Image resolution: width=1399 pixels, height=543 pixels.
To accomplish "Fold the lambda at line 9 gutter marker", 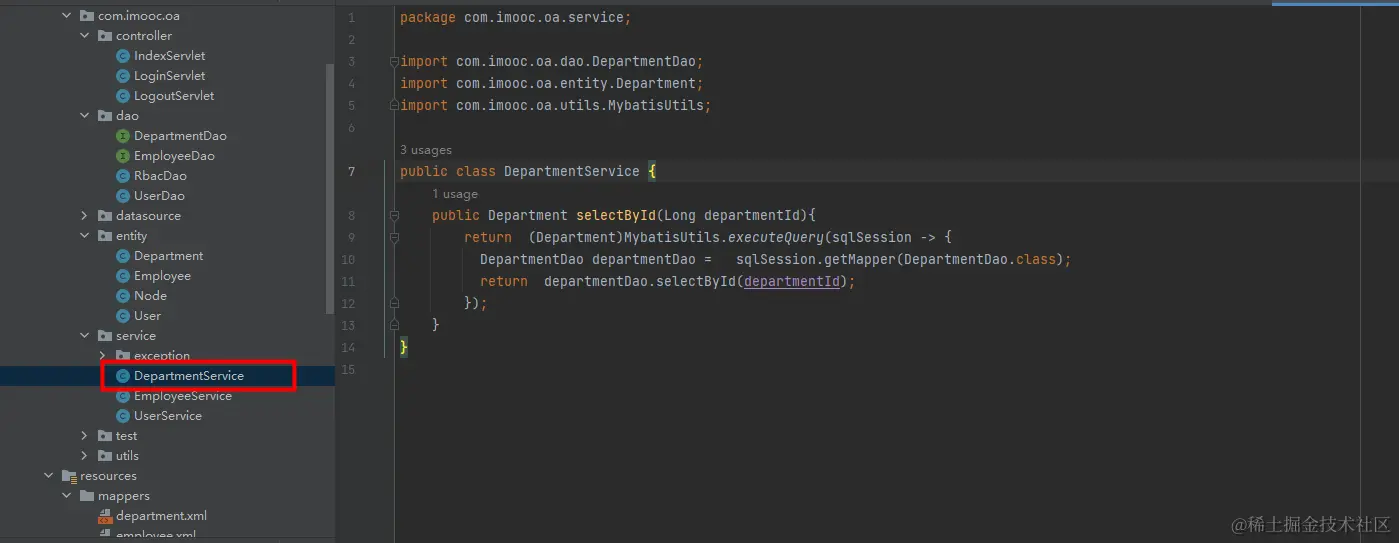I will 394,238.
